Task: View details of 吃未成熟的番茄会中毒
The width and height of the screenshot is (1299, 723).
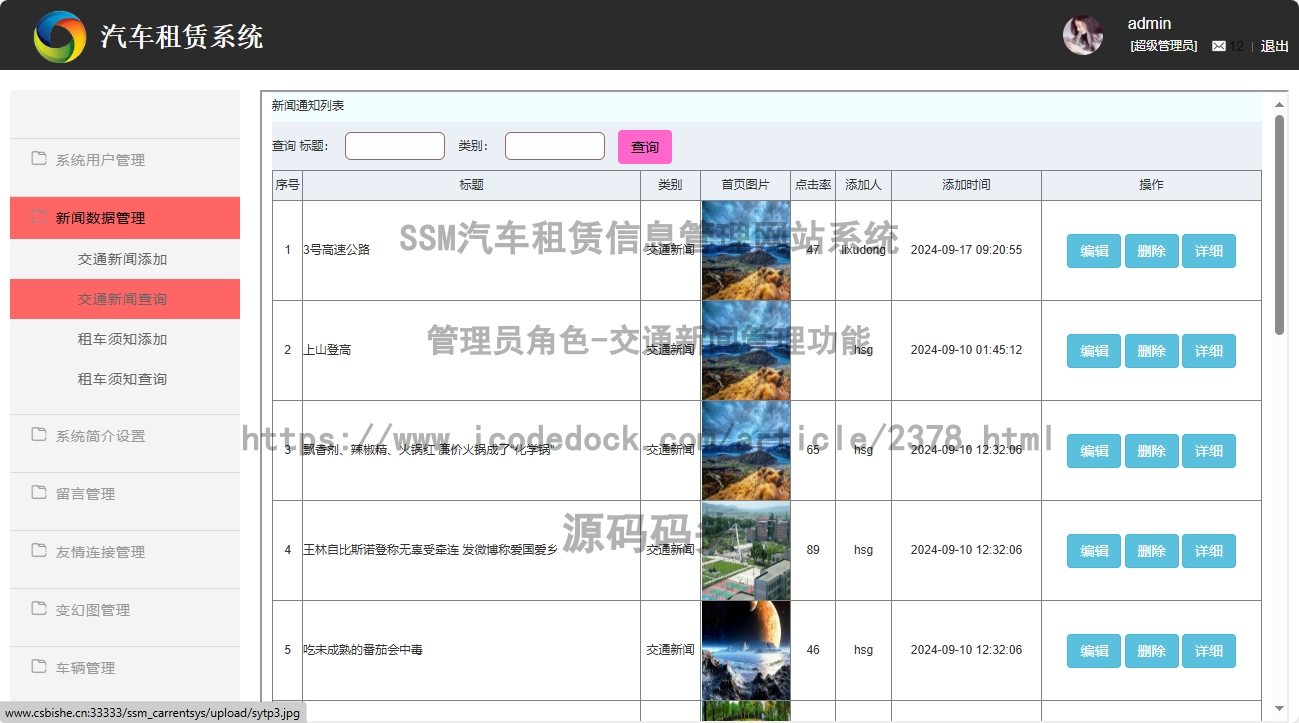Action: click(1209, 651)
